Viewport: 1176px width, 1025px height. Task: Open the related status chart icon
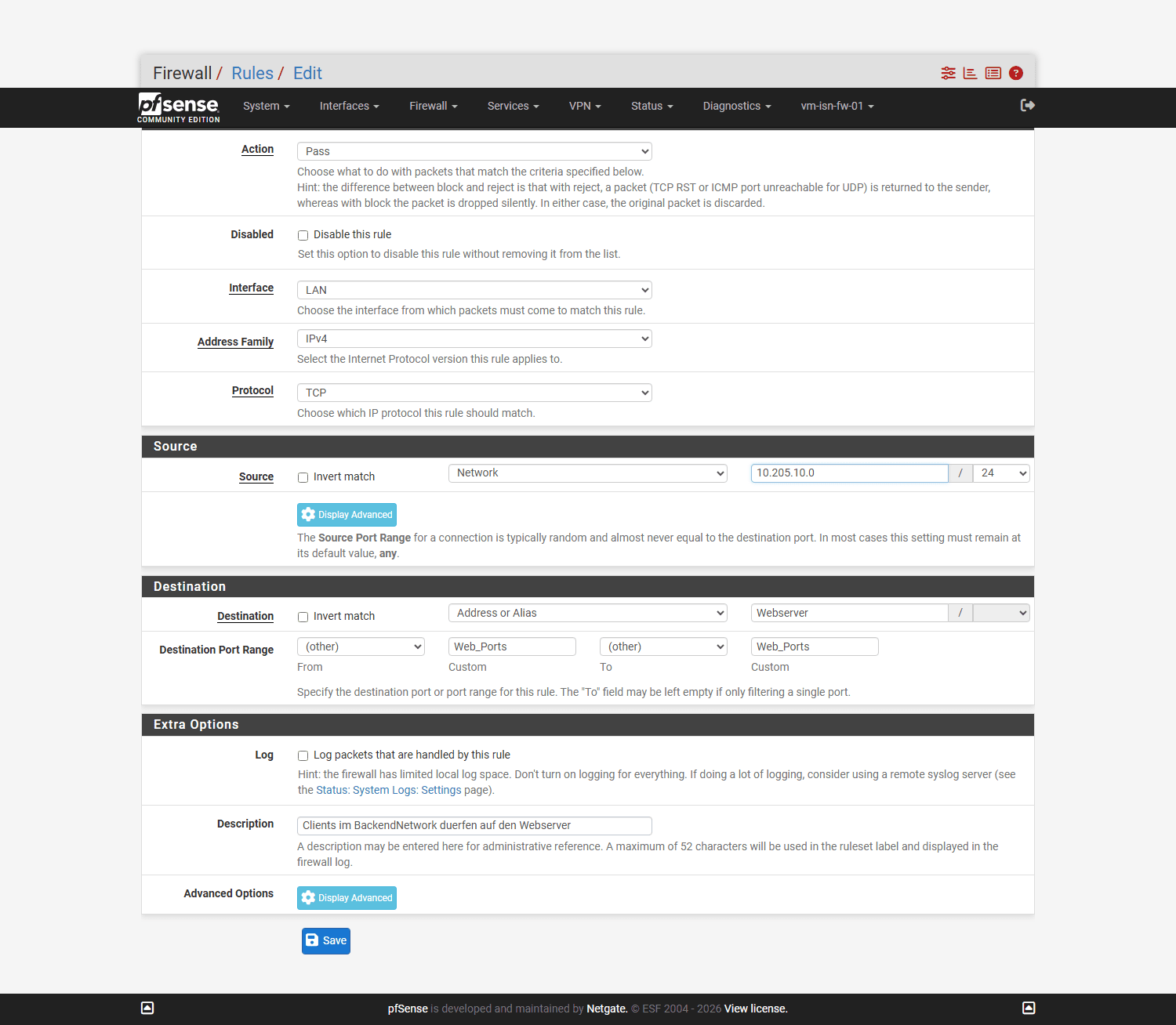[x=971, y=73]
